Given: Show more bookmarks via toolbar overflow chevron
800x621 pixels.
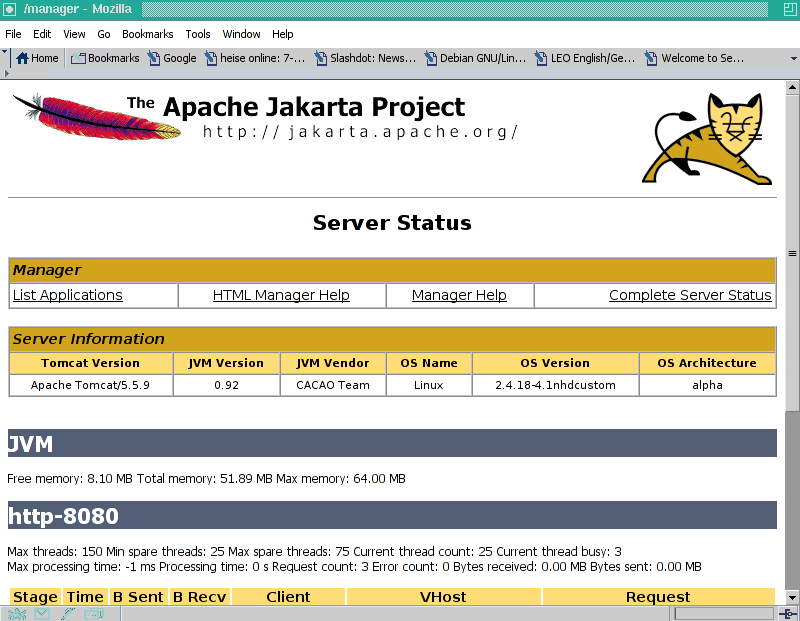Looking at the screenshot, I should pos(793,58).
